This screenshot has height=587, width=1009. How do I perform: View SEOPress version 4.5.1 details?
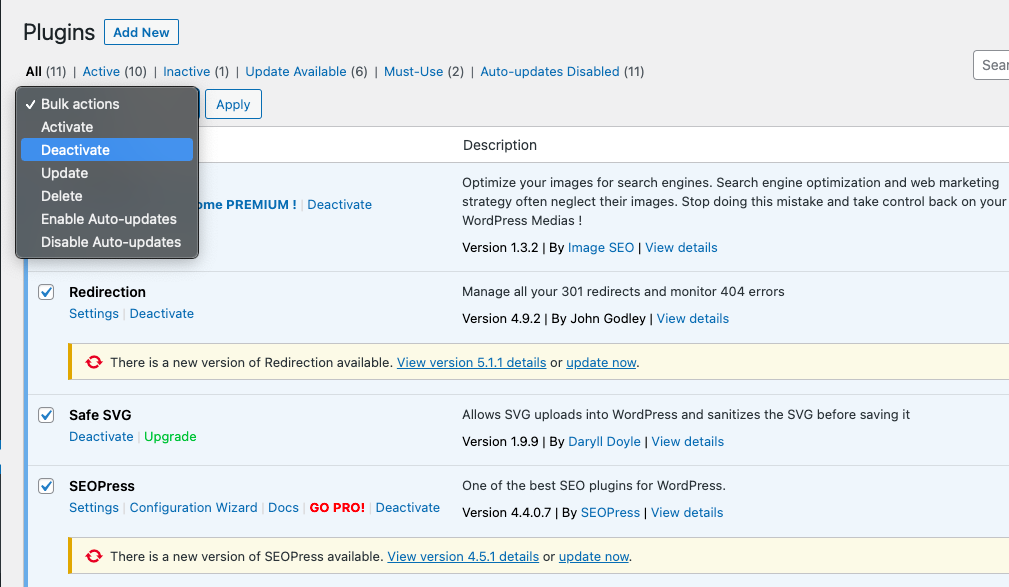463,556
